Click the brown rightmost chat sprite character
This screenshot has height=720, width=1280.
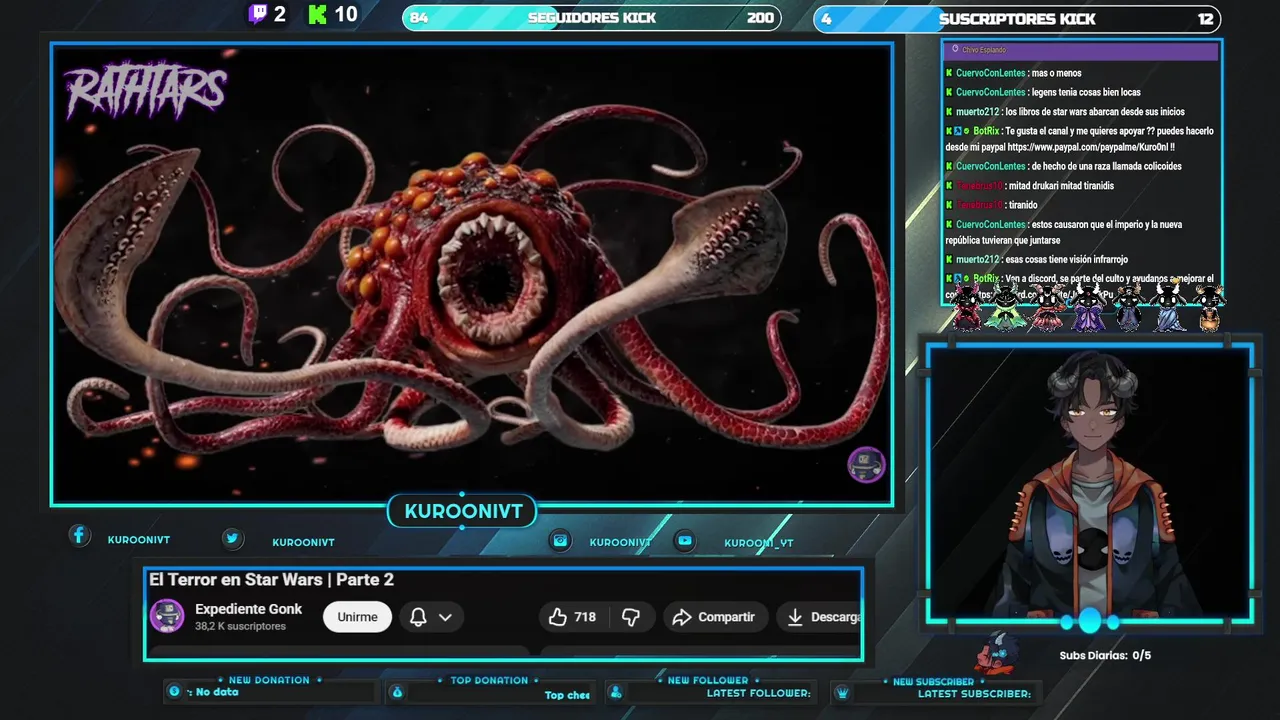(x=1210, y=307)
